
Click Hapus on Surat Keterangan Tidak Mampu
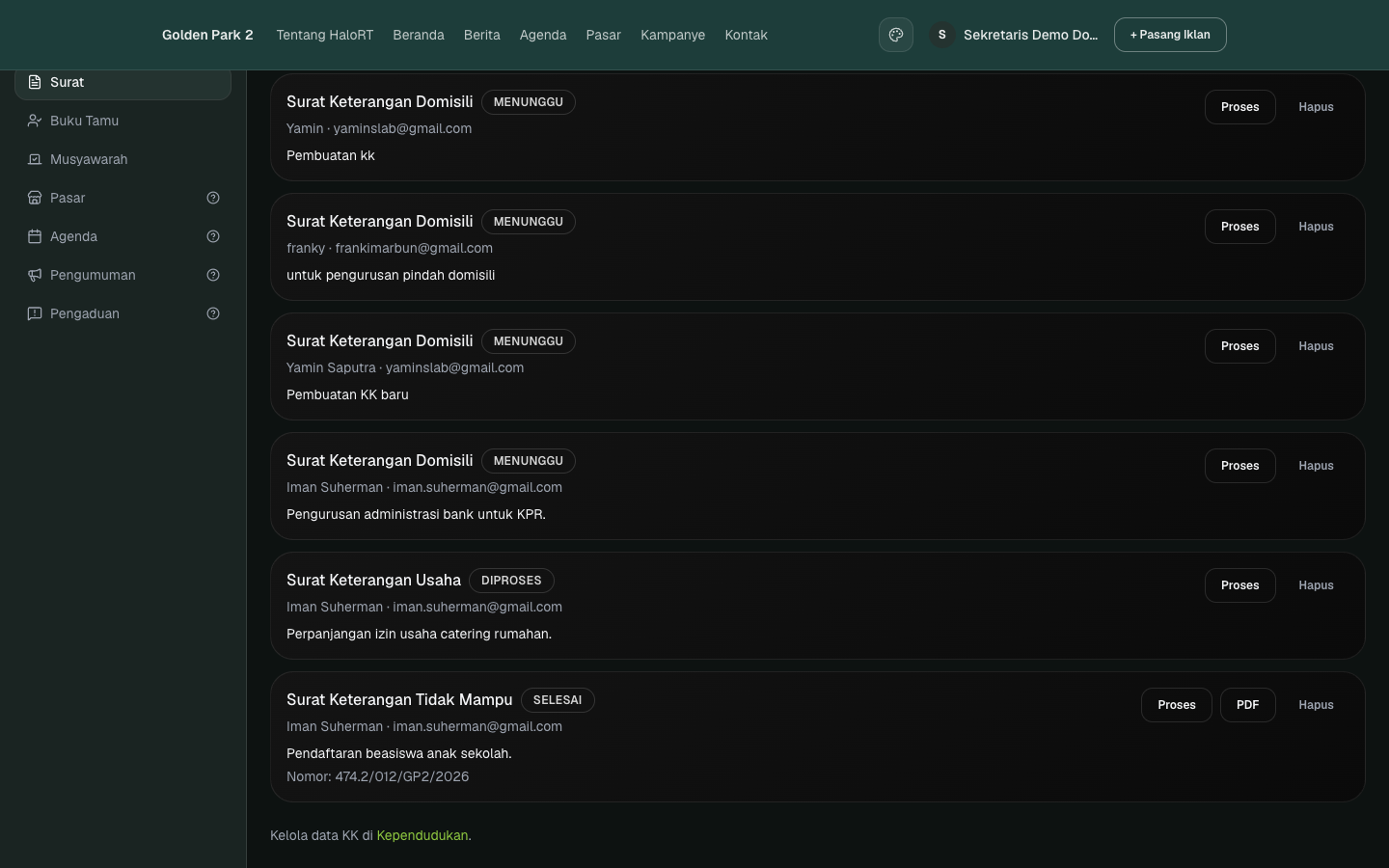(1317, 705)
